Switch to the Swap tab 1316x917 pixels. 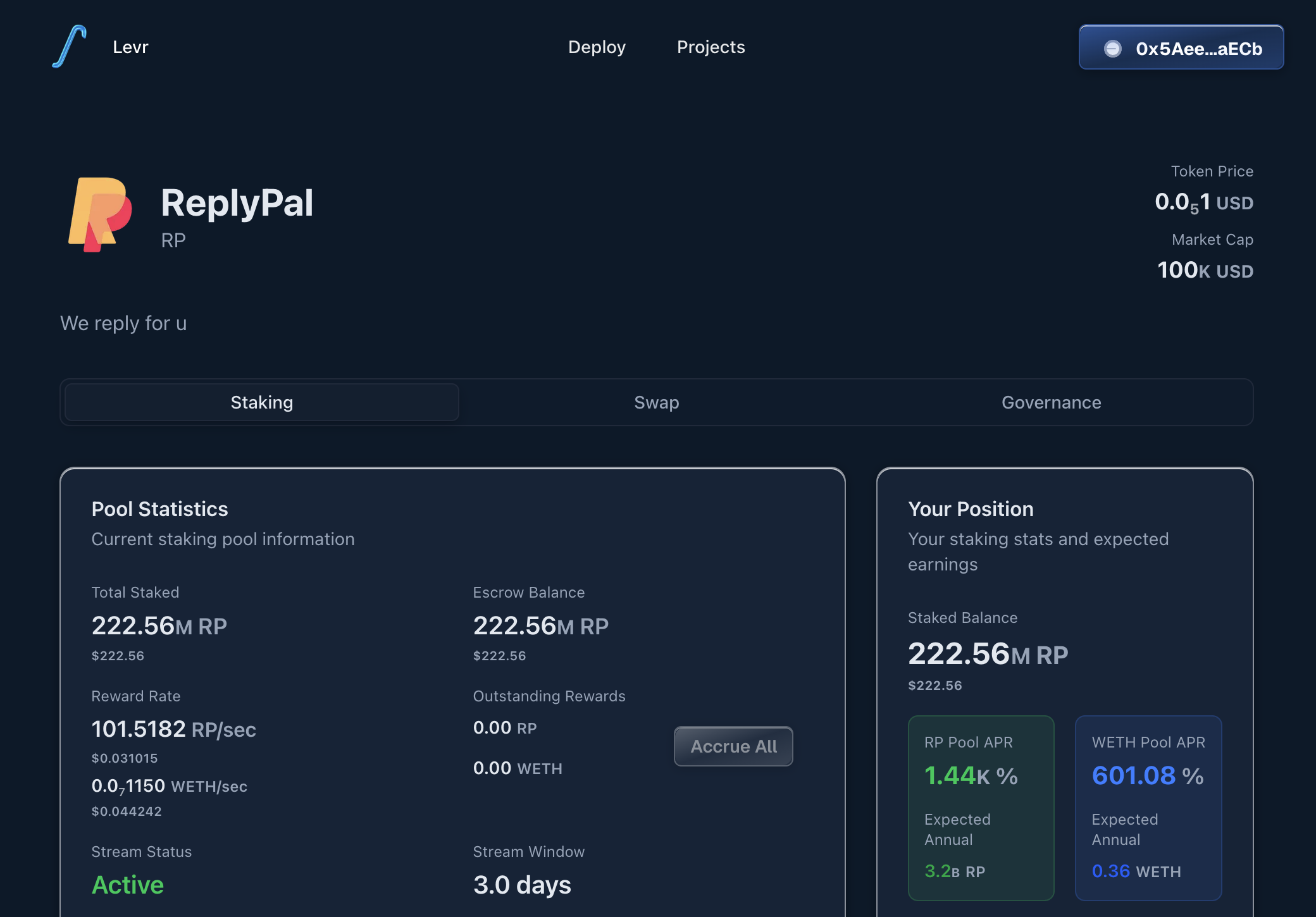[x=656, y=402]
